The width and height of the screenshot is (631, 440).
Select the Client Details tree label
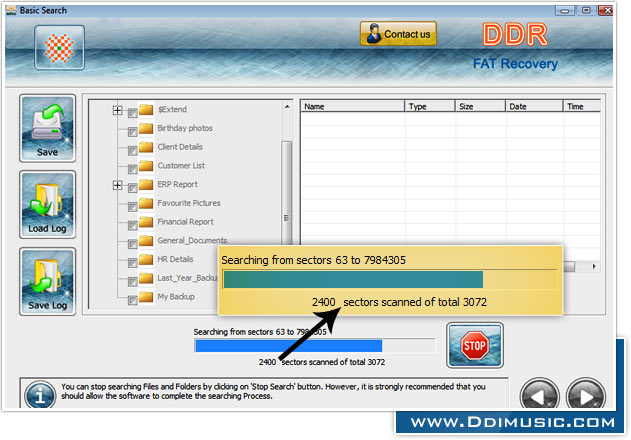(180, 147)
